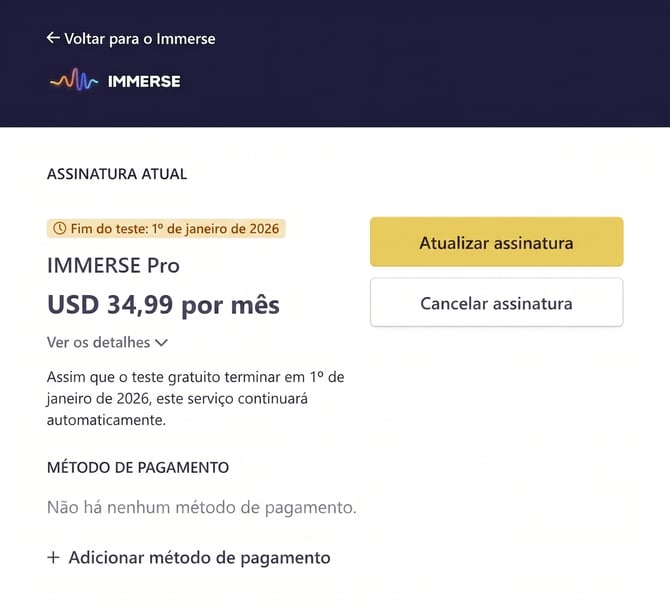Open 'Adicionar método de pagamento' link
This screenshot has width=670, height=608.
pos(188,558)
